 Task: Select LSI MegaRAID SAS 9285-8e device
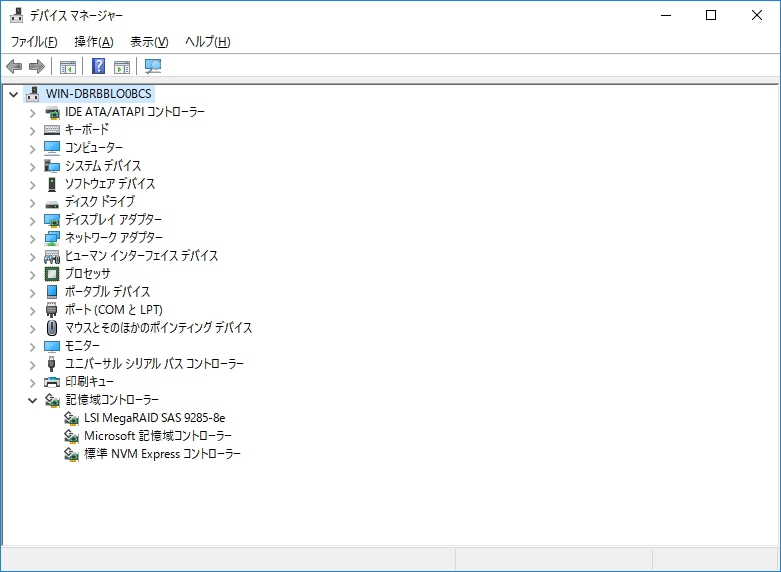(x=154, y=418)
